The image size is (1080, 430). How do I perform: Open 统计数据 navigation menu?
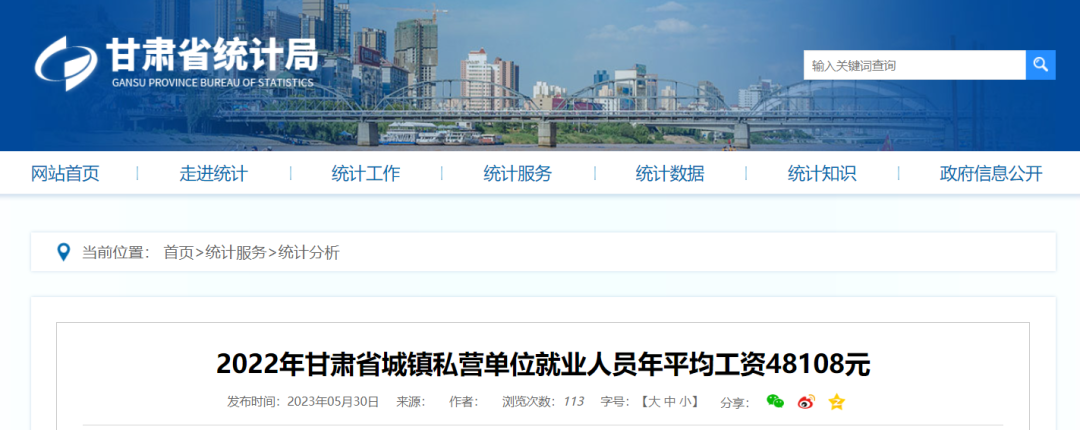click(669, 174)
